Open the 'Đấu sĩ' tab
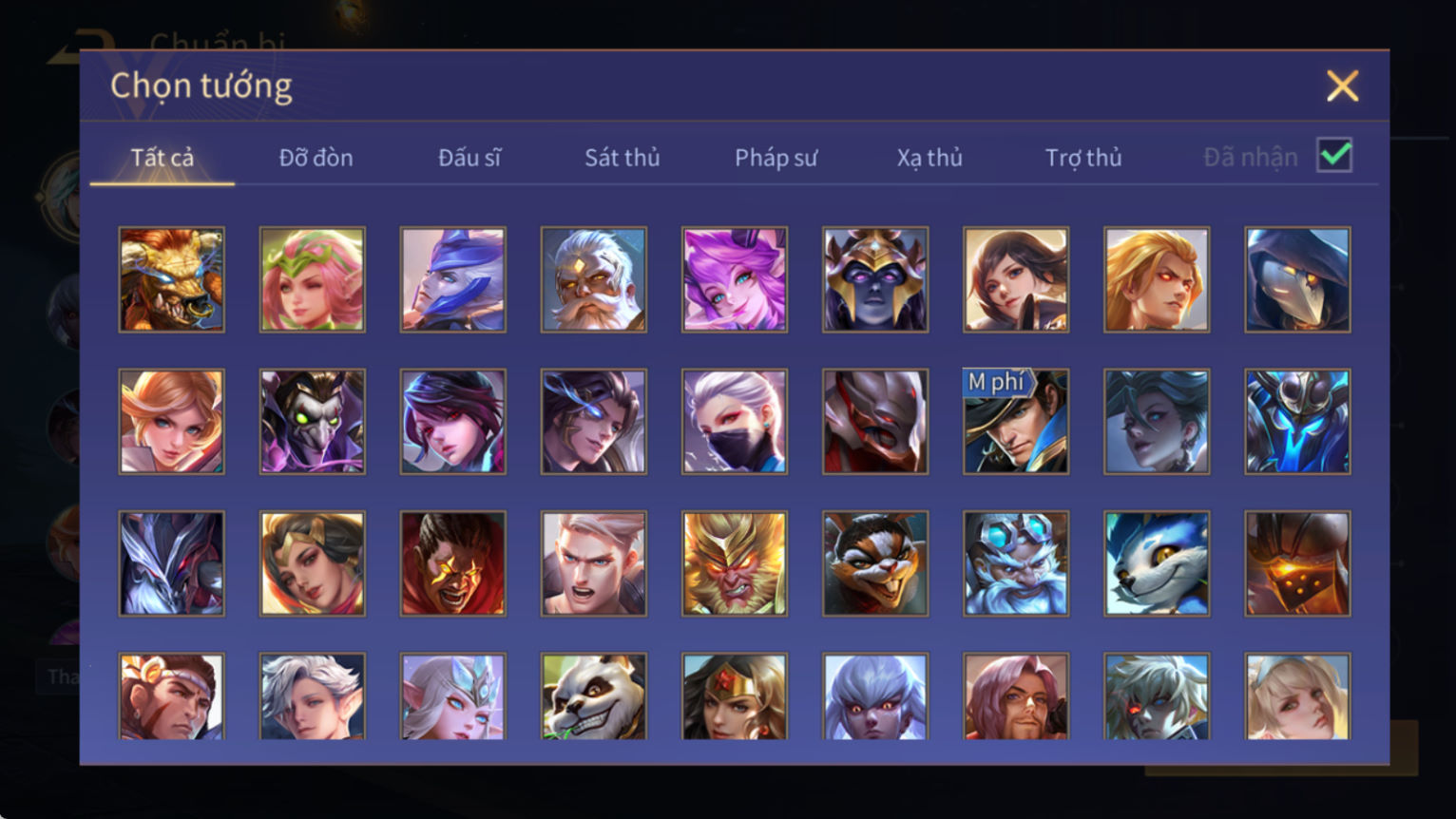This screenshot has width=1456, height=819. tap(469, 157)
